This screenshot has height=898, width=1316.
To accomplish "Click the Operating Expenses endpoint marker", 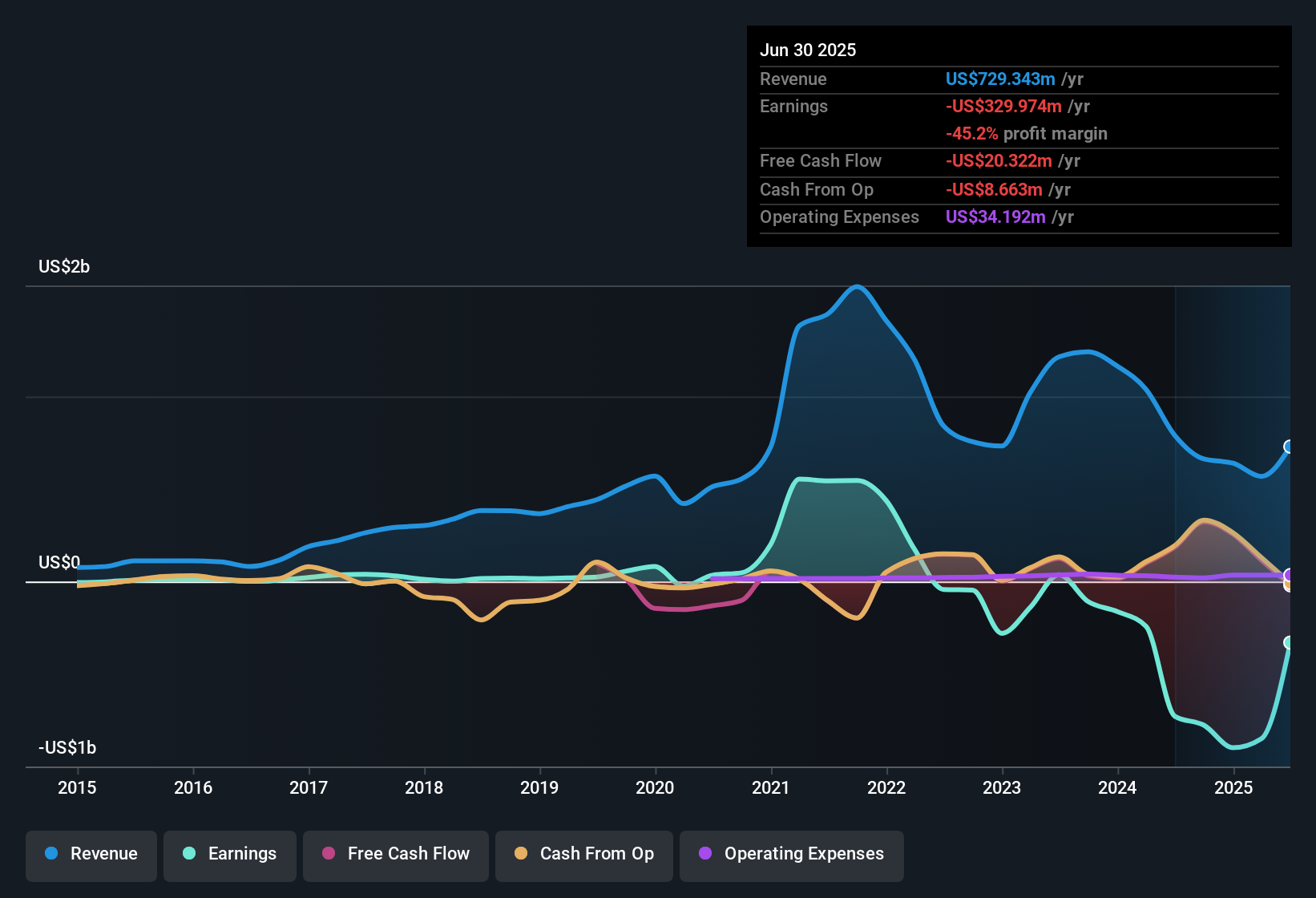I will point(1290,574).
